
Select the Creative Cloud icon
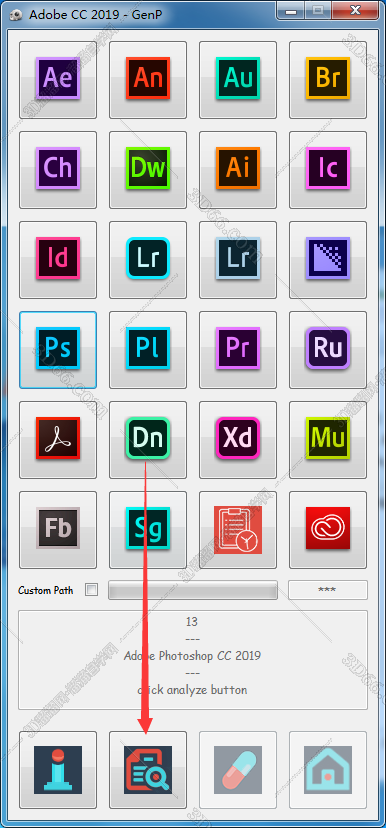pos(328,530)
